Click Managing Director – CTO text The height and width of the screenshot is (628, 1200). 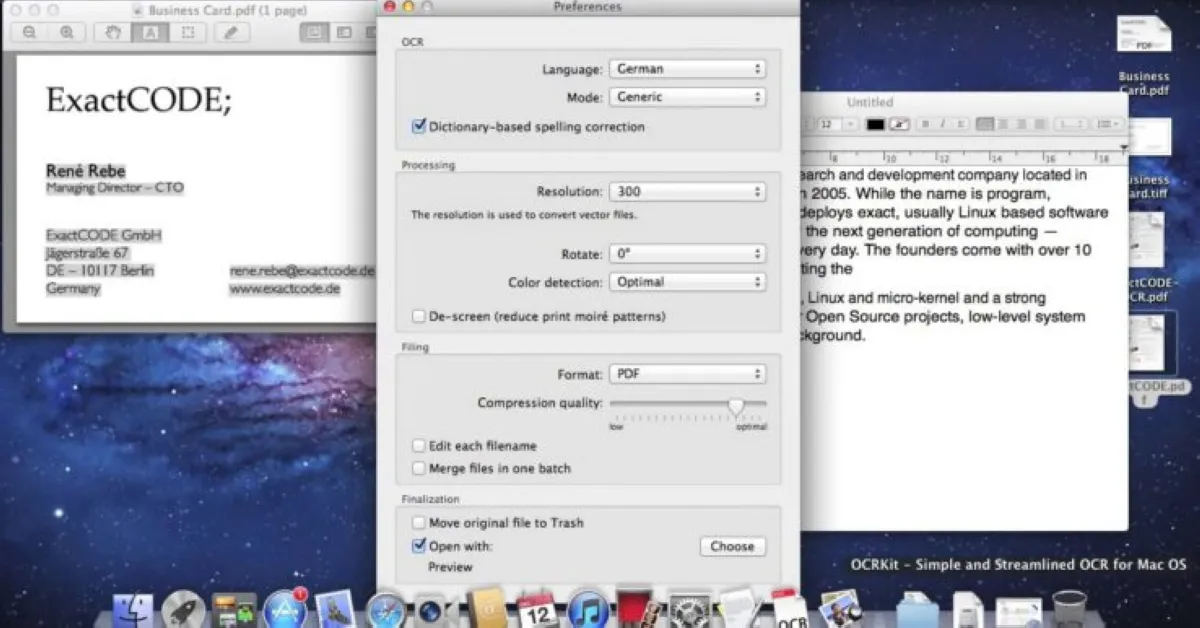pos(115,188)
